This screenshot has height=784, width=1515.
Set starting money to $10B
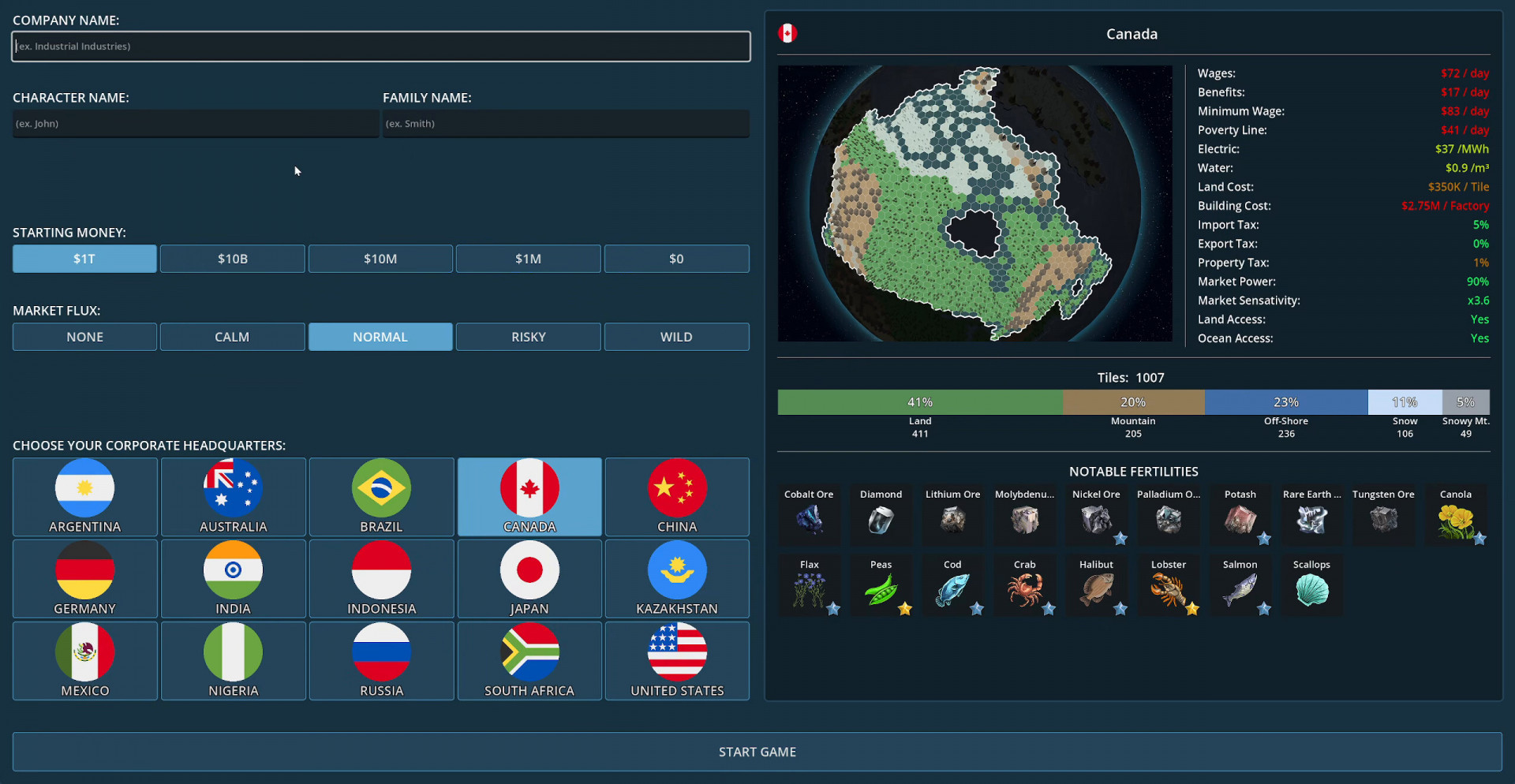(x=233, y=259)
